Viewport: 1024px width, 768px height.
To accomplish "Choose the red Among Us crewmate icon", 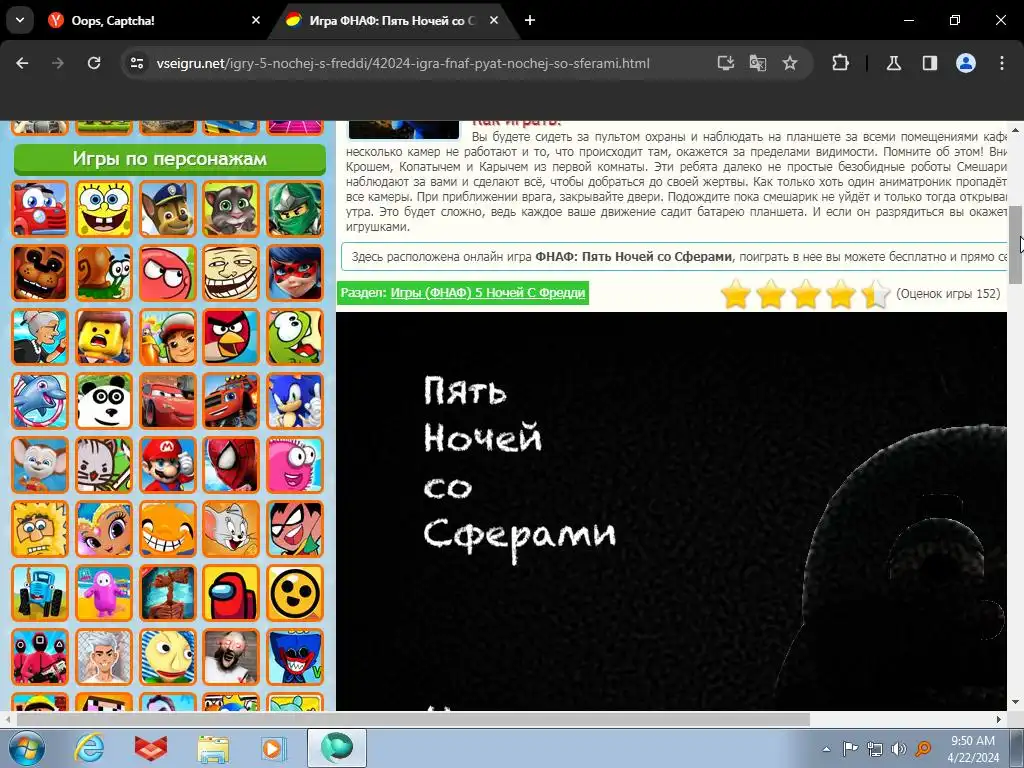I will pos(231,593).
